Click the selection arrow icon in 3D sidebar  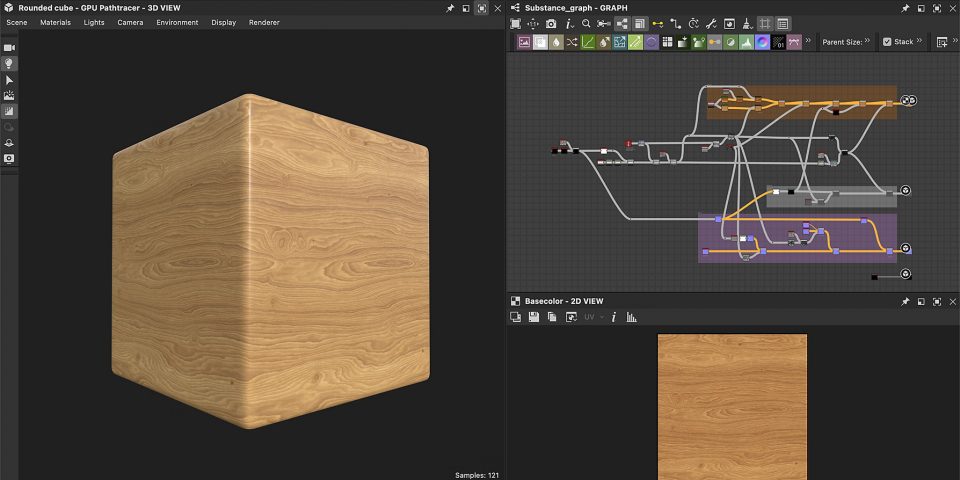click(9, 79)
